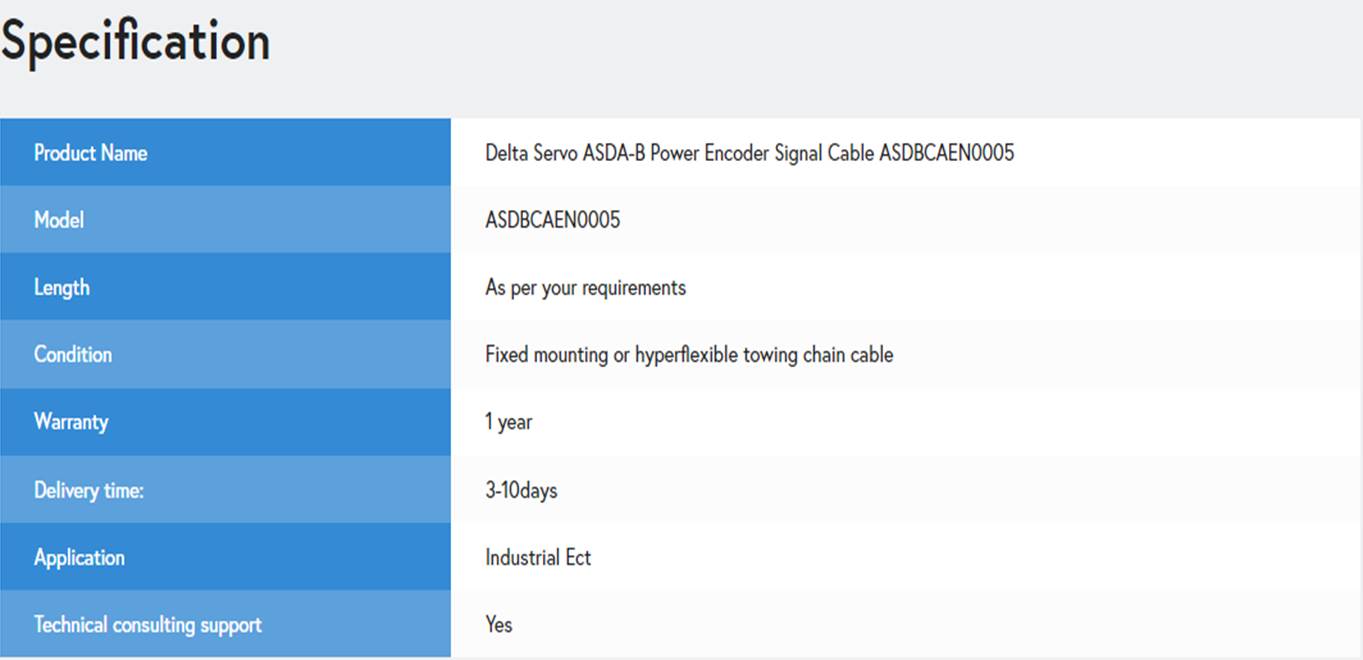This screenshot has width=1363, height=660.
Task: Click the Specification heading
Action: click(x=136, y=42)
